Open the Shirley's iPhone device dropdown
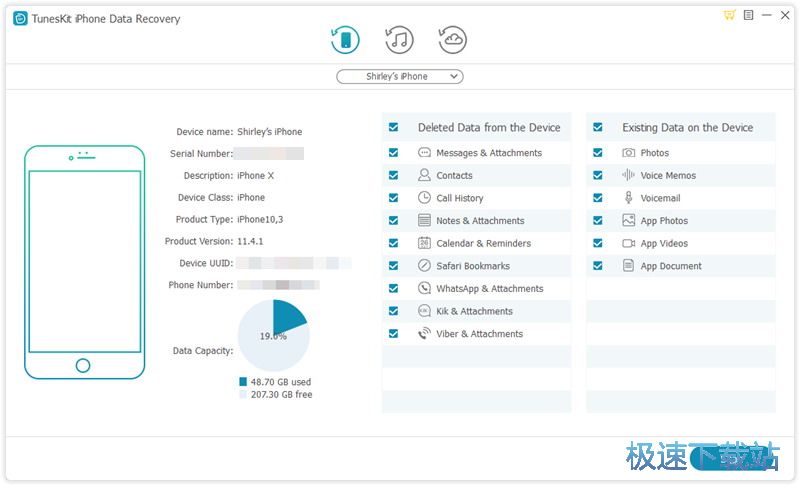800x486 pixels. [x=399, y=76]
